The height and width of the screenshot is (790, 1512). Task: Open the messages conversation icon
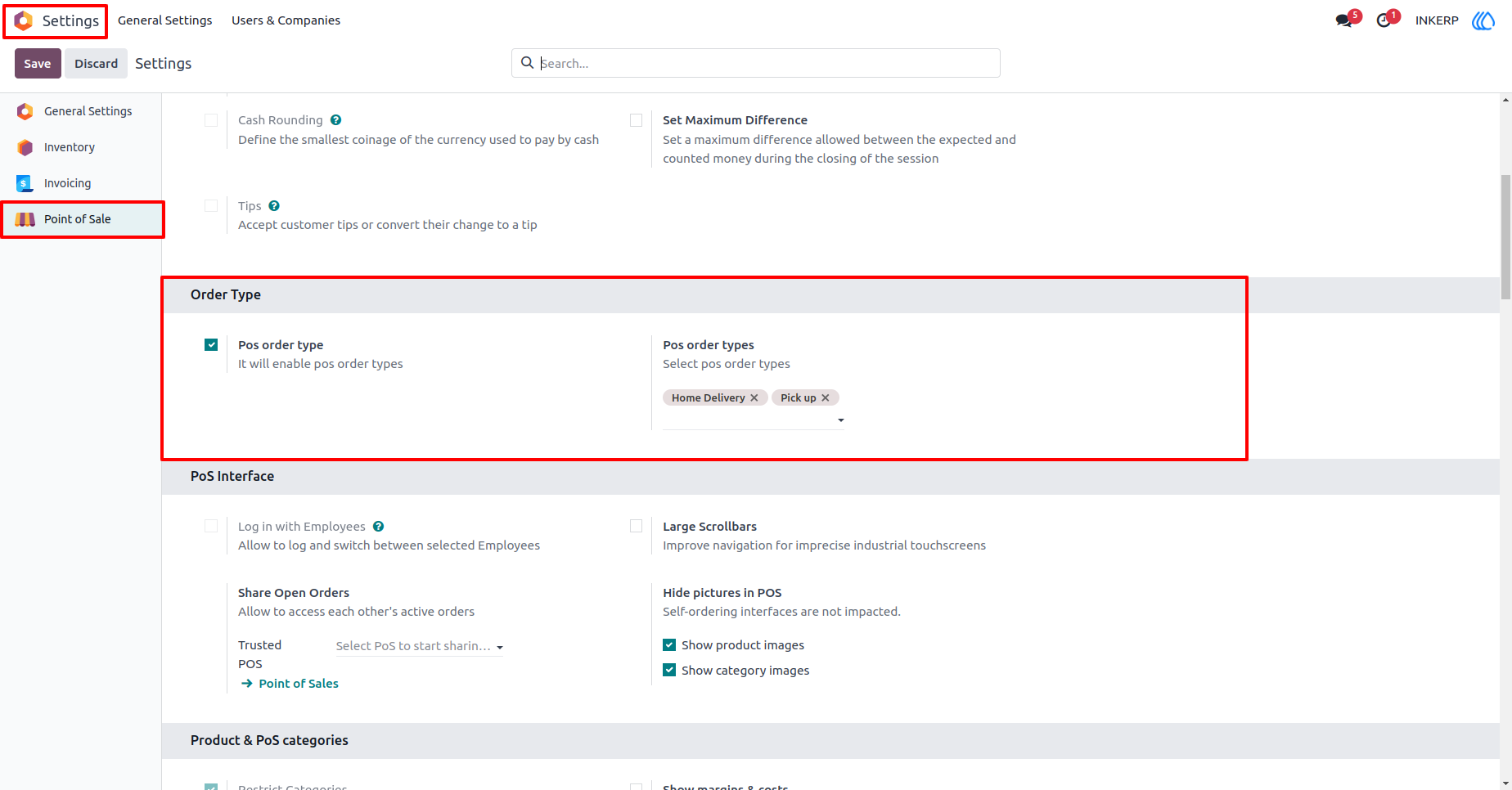click(1343, 20)
